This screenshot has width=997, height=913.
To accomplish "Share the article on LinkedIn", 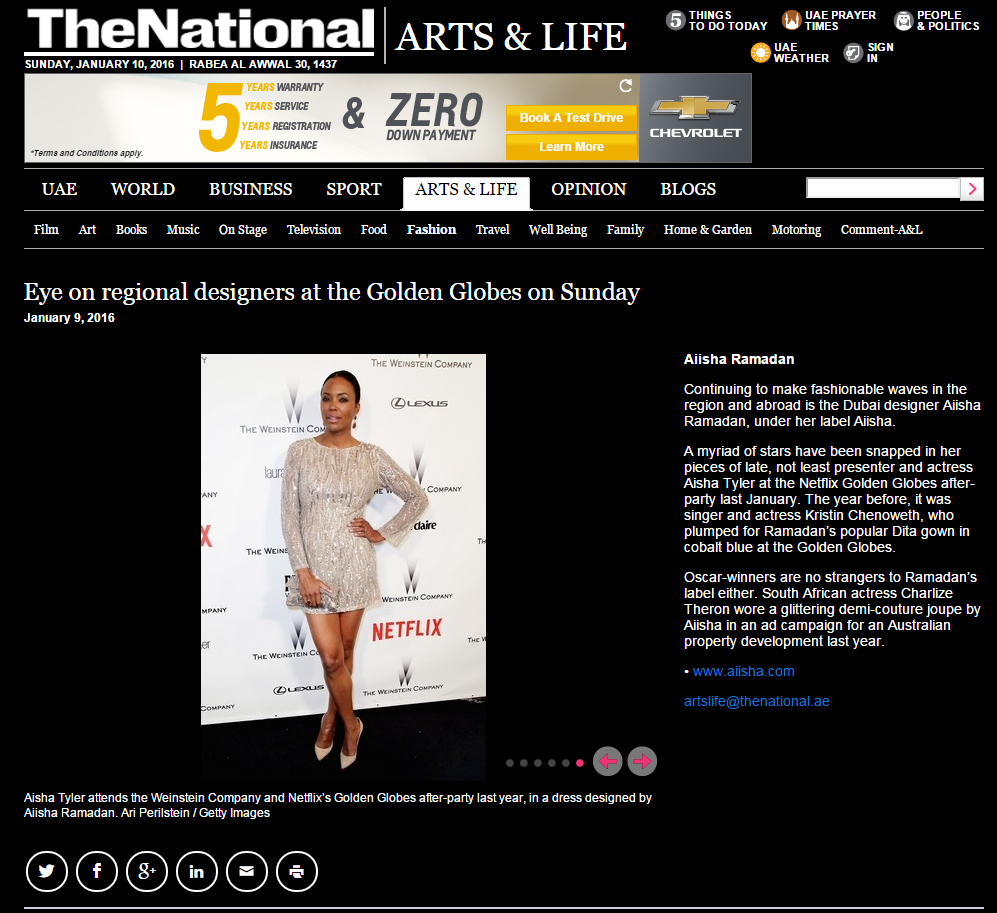I will pyautogui.click(x=197, y=871).
